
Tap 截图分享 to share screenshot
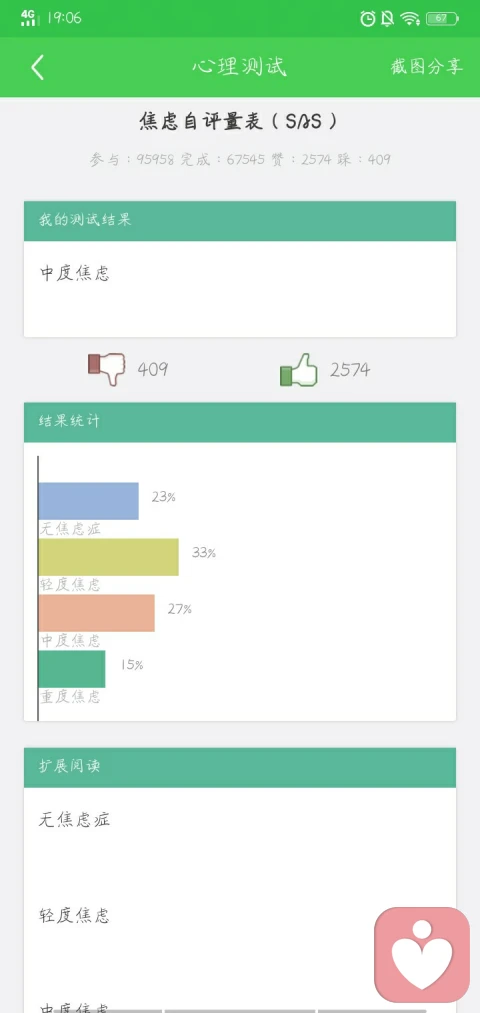(426, 67)
